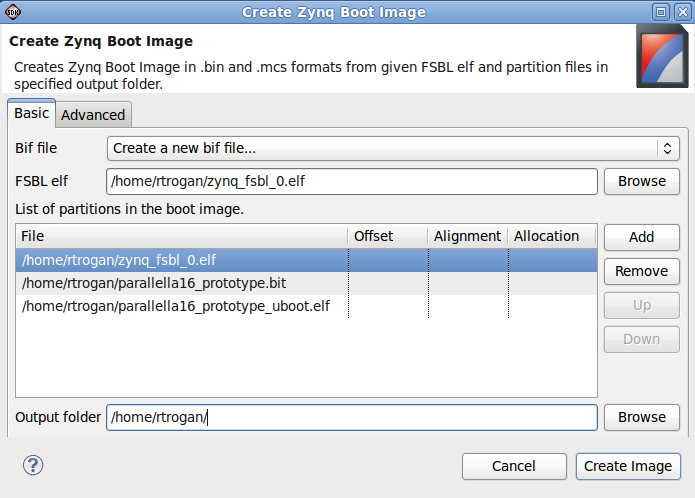
Task: Click the Output folder text field
Action: click(x=351, y=417)
